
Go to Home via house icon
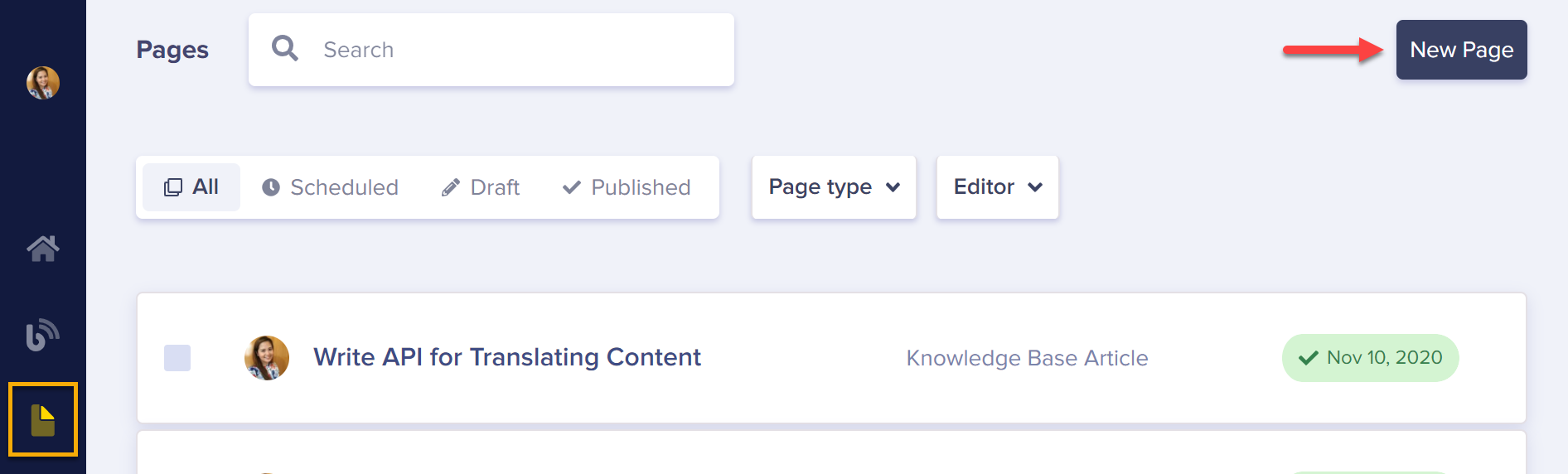coord(43,248)
